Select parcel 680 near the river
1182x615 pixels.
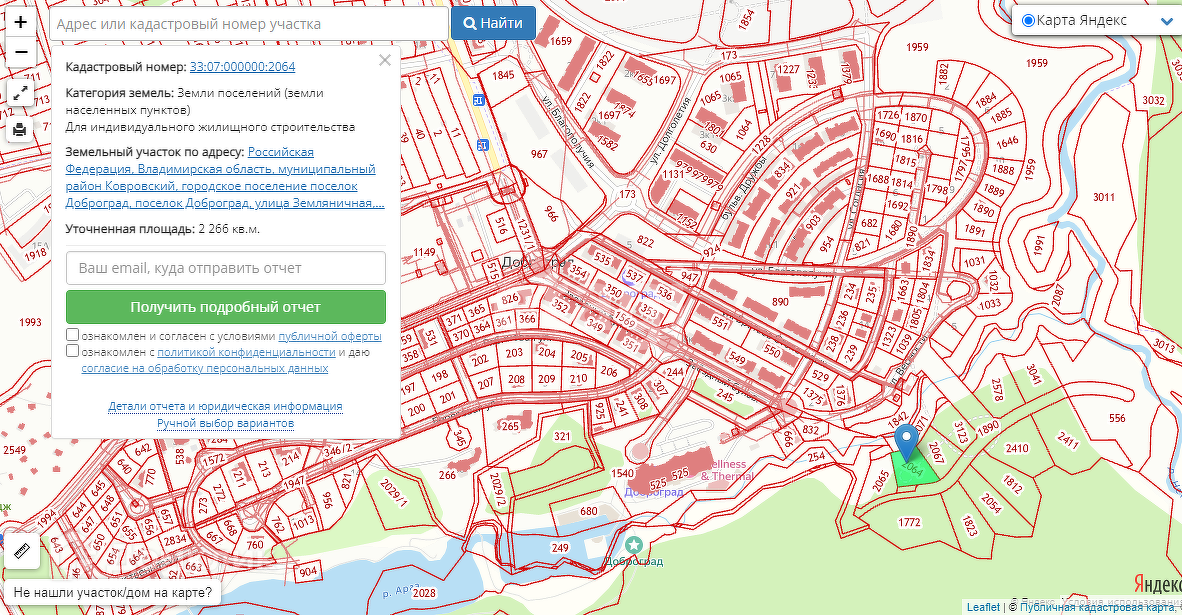(x=589, y=511)
